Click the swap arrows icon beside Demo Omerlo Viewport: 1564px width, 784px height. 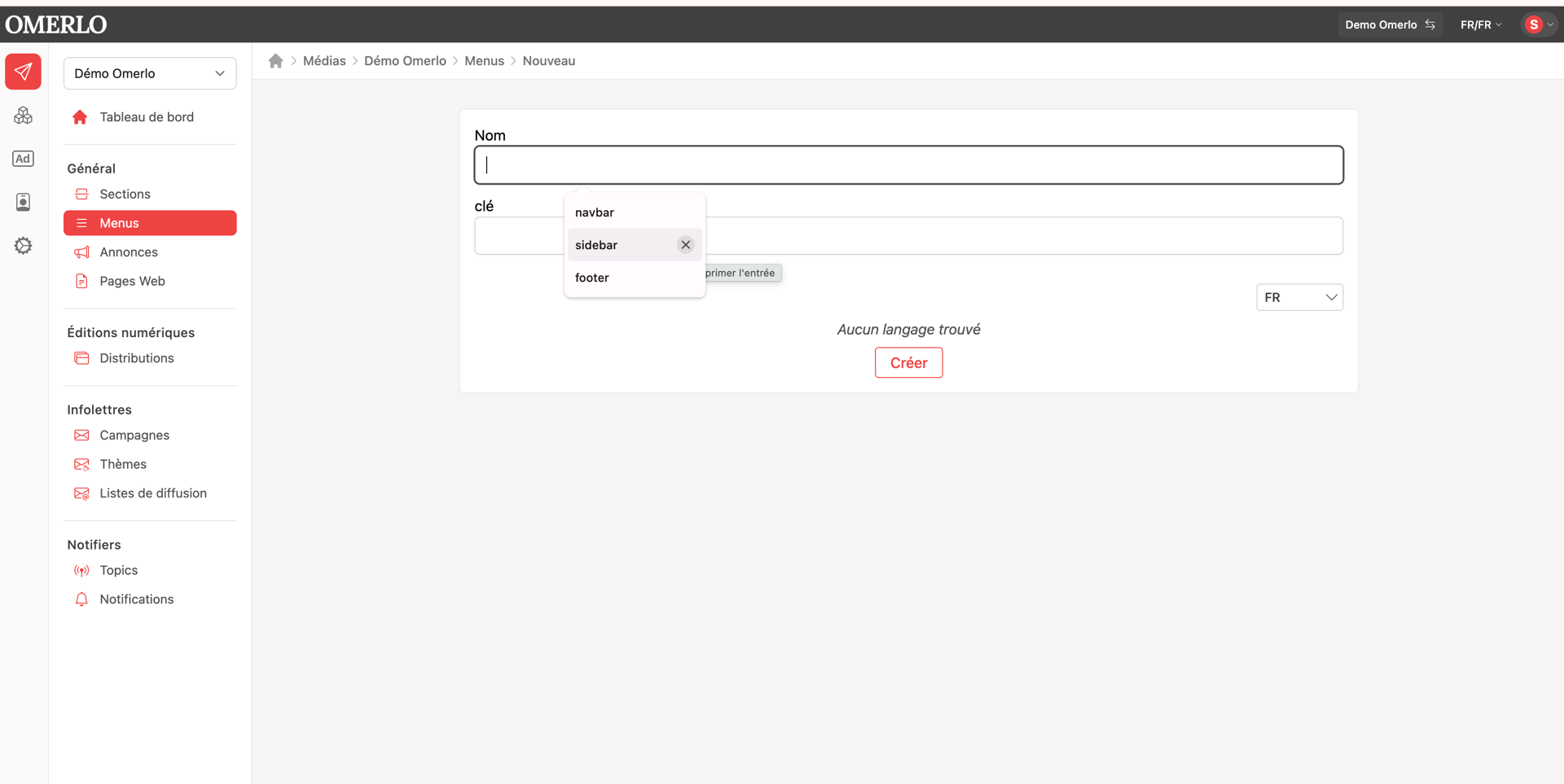point(1430,24)
